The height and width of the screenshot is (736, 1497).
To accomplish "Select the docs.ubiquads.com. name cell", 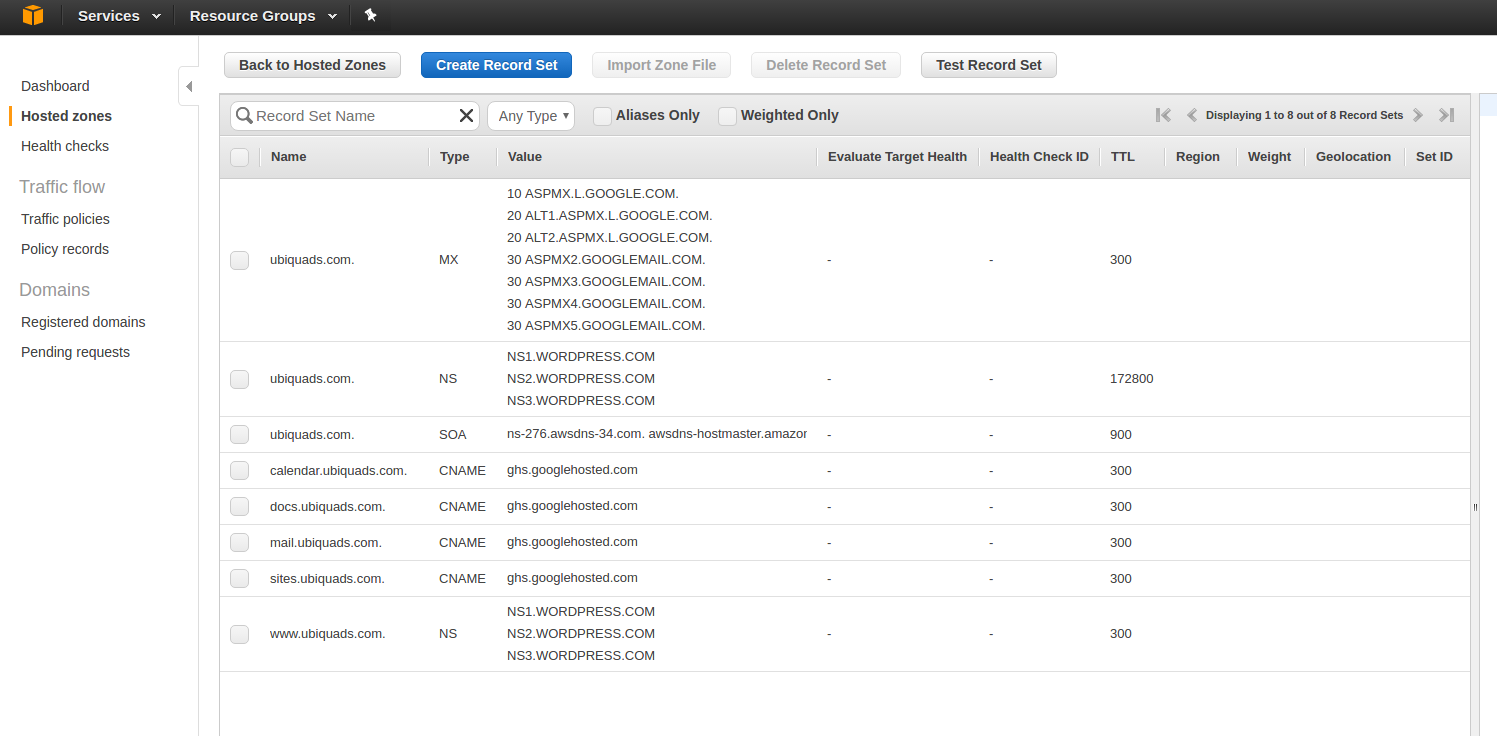I will tap(327, 507).
